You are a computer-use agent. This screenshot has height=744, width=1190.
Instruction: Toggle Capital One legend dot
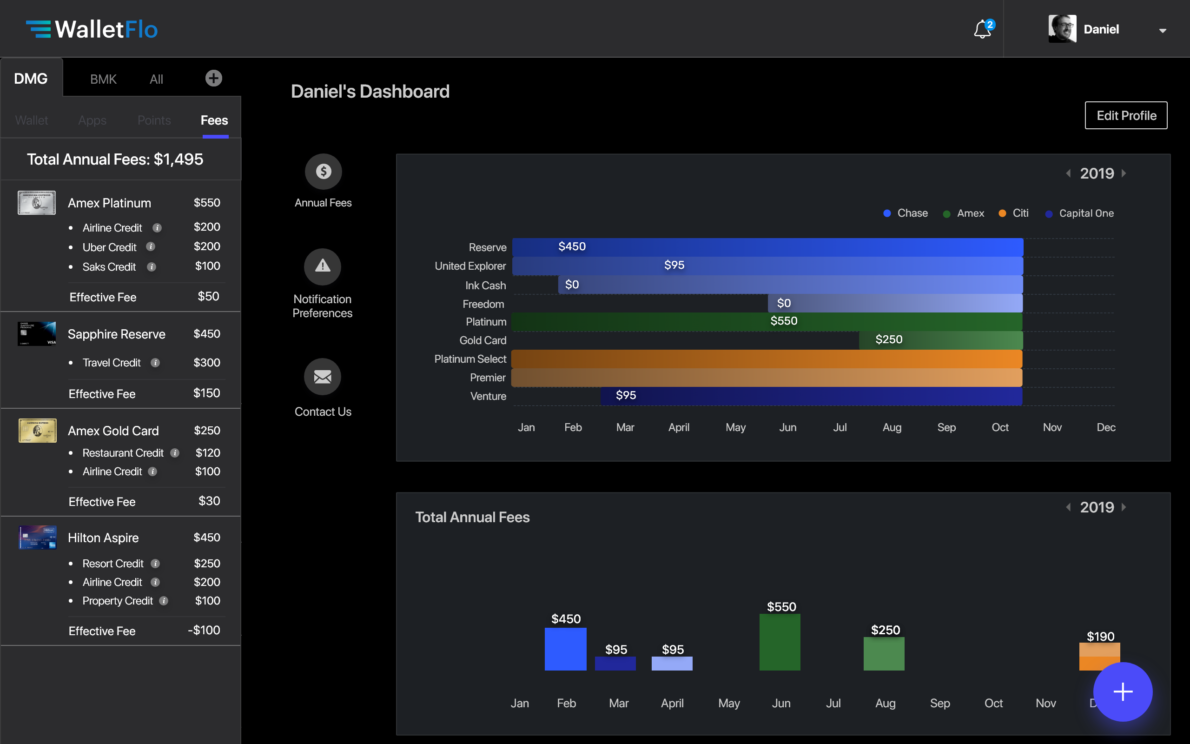tap(1049, 213)
